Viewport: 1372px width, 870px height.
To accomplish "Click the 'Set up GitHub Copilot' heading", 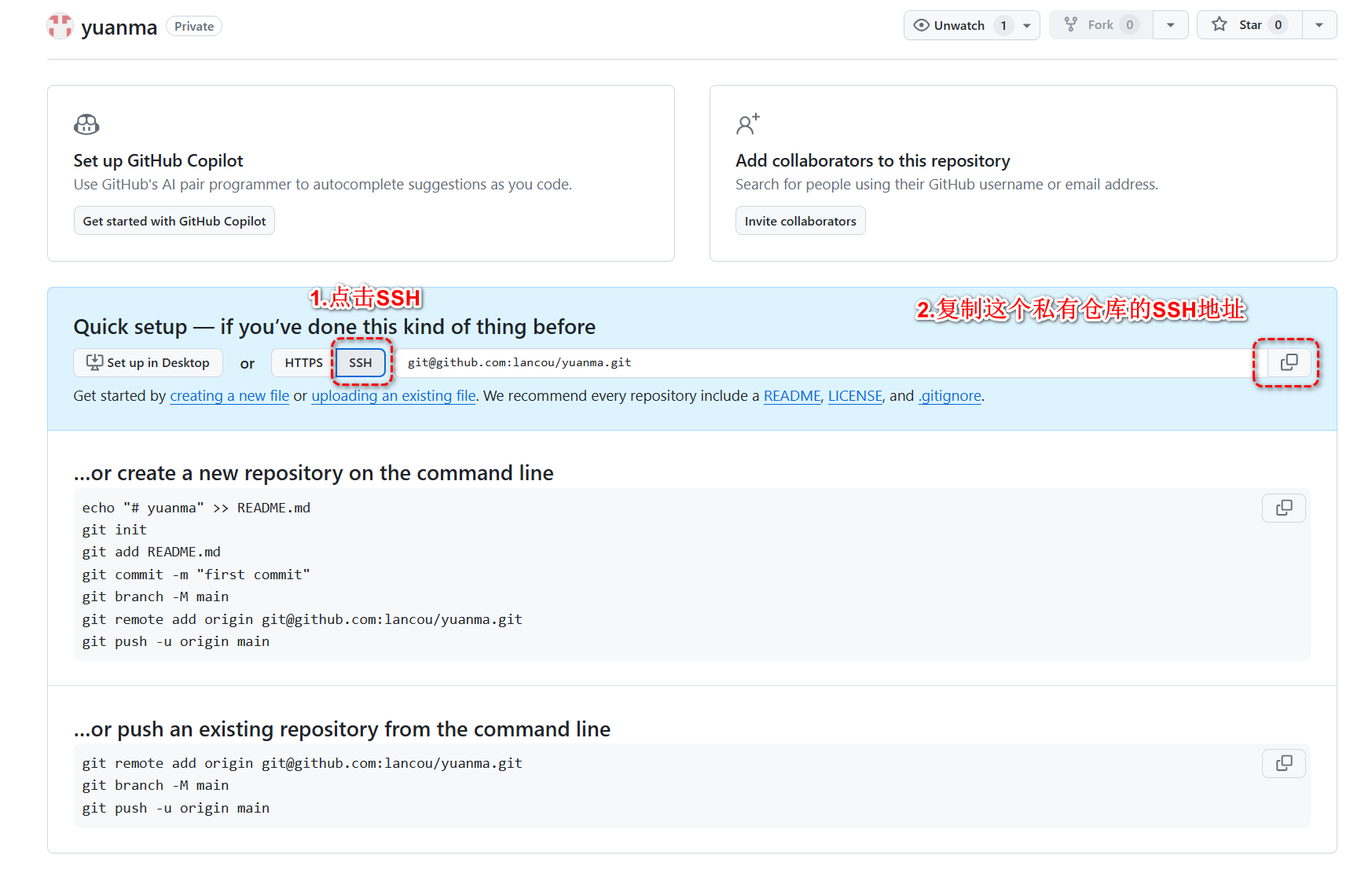I will pos(159,160).
